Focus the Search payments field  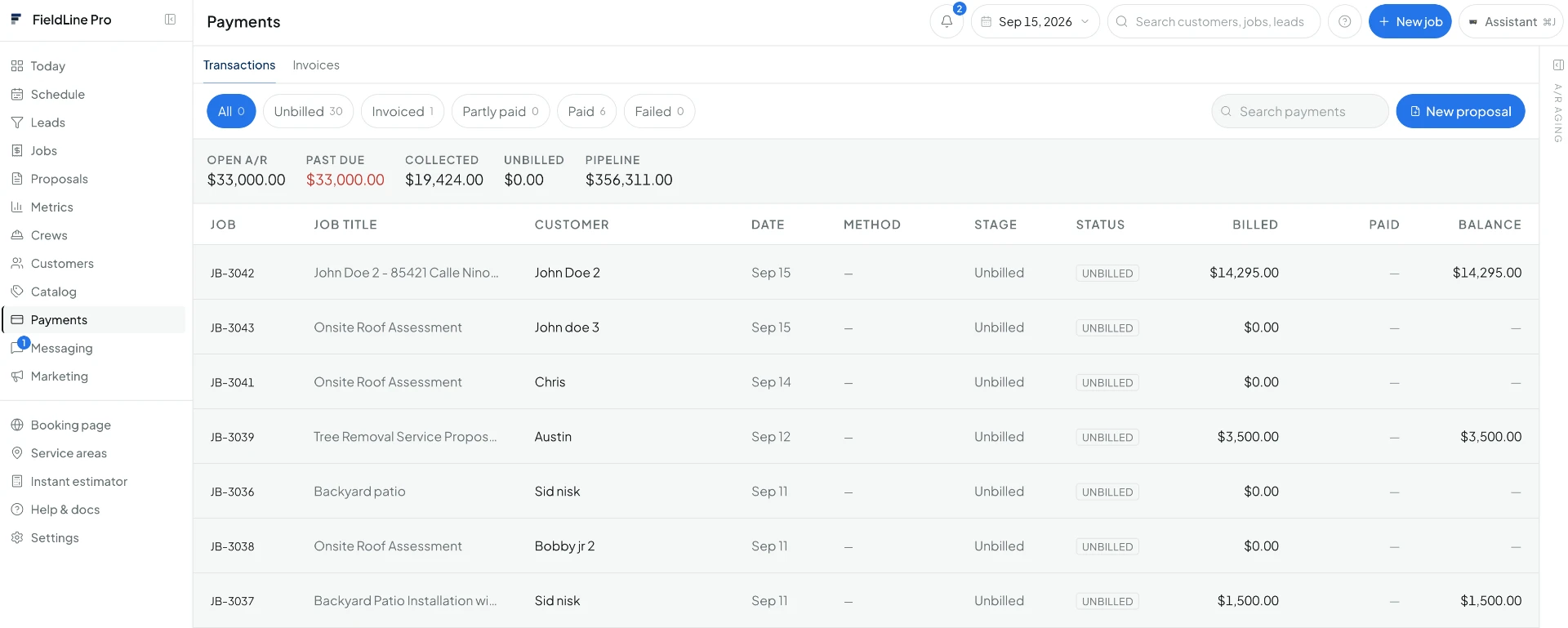coord(1300,111)
